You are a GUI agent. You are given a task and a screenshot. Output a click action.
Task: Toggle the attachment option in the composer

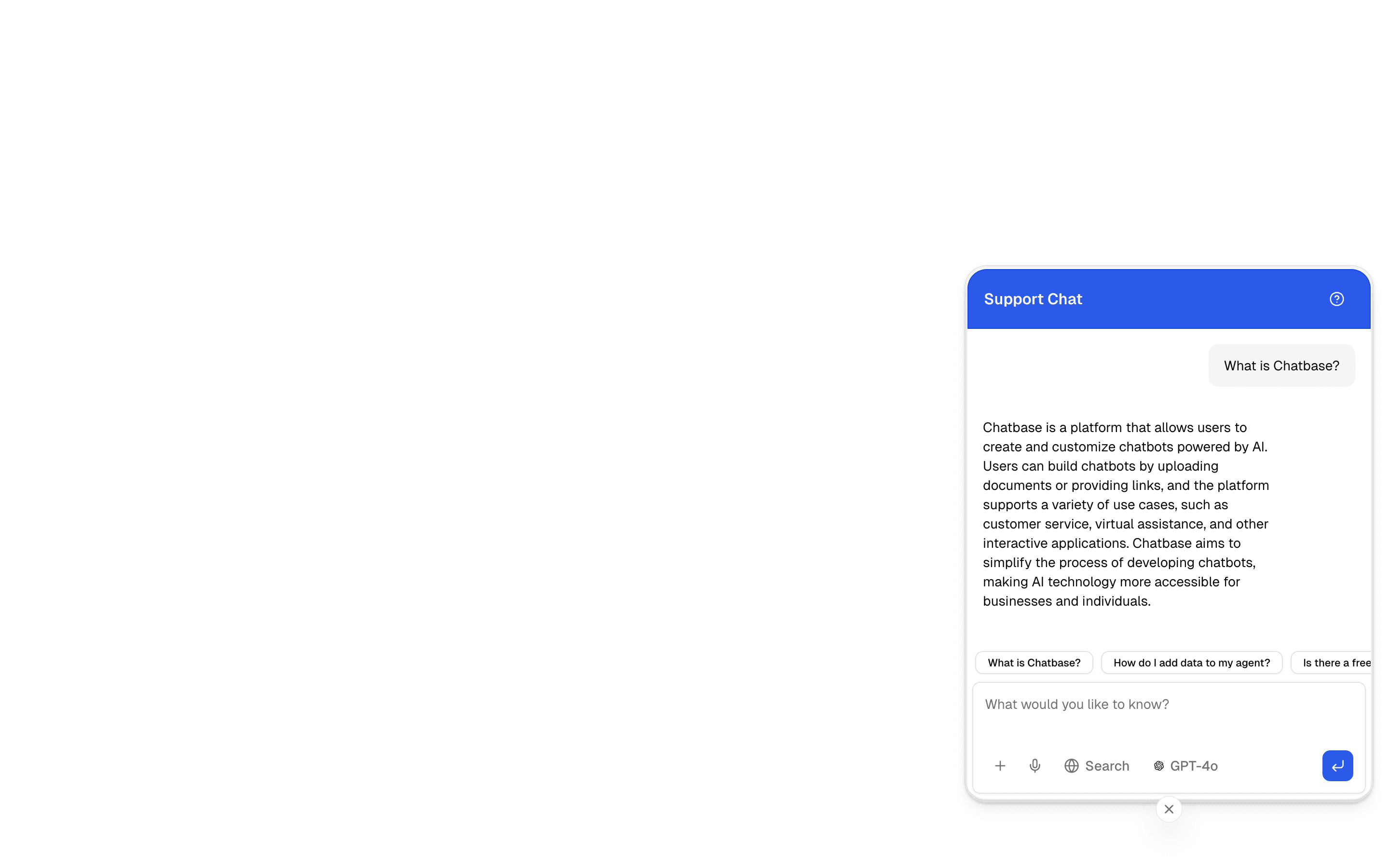[x=1000, y=765]
